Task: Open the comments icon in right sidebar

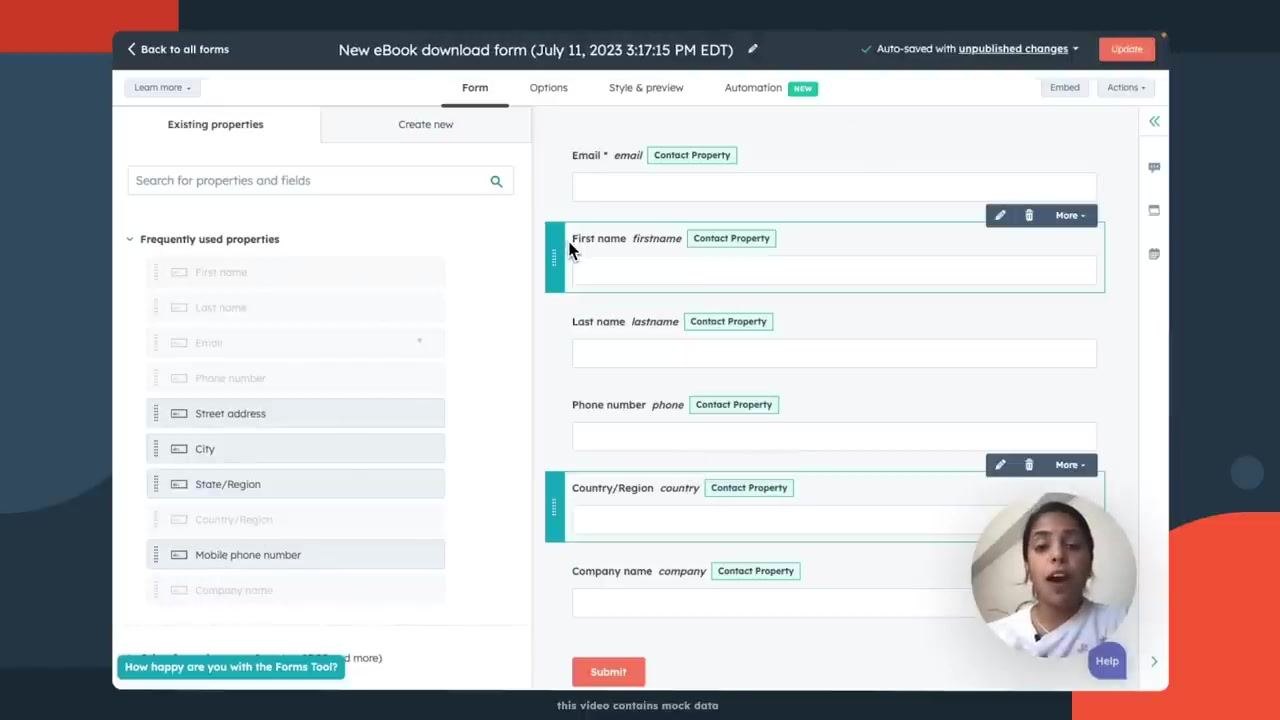Action: (1154, 167)
